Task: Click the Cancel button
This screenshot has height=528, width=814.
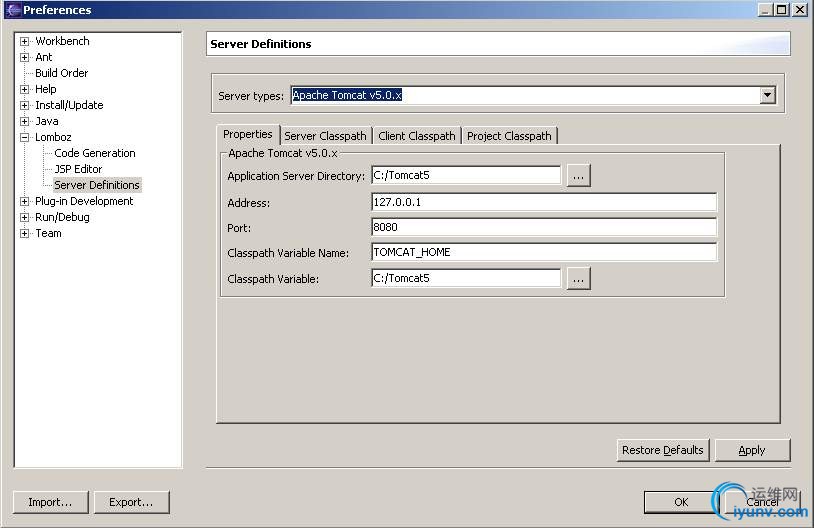Action: pos(762,502)
